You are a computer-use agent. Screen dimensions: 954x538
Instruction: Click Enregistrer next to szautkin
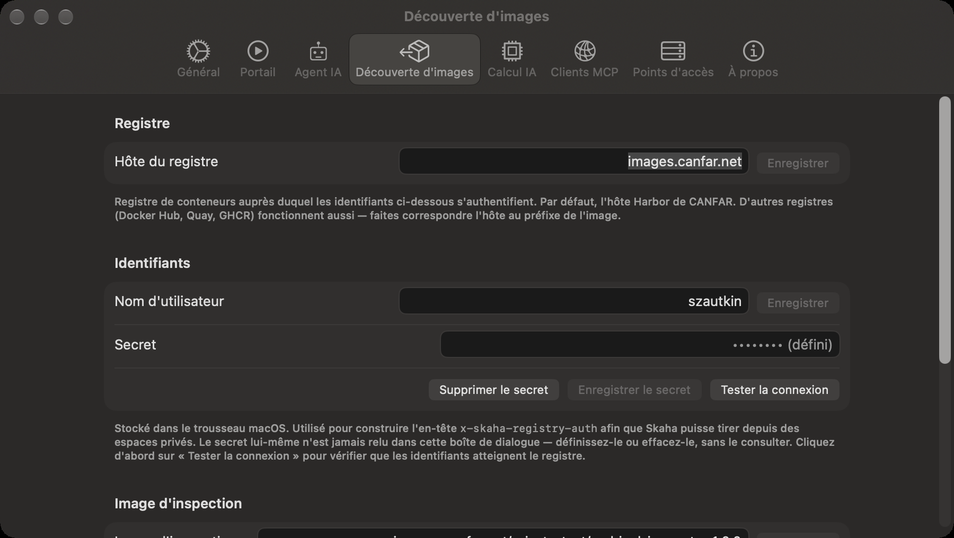click(798, 303)
